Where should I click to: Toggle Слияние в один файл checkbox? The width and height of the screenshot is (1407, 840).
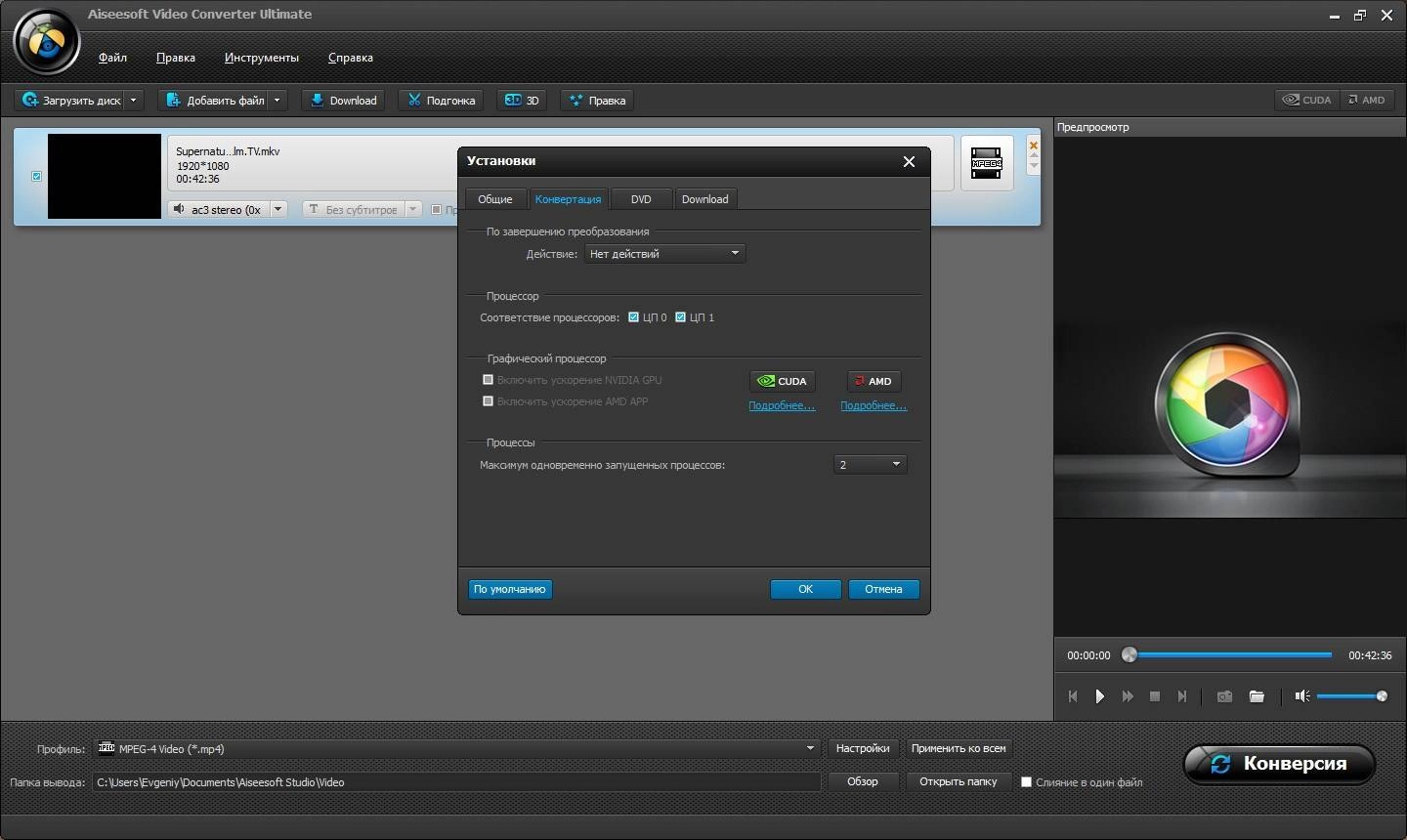point(1026,781)
